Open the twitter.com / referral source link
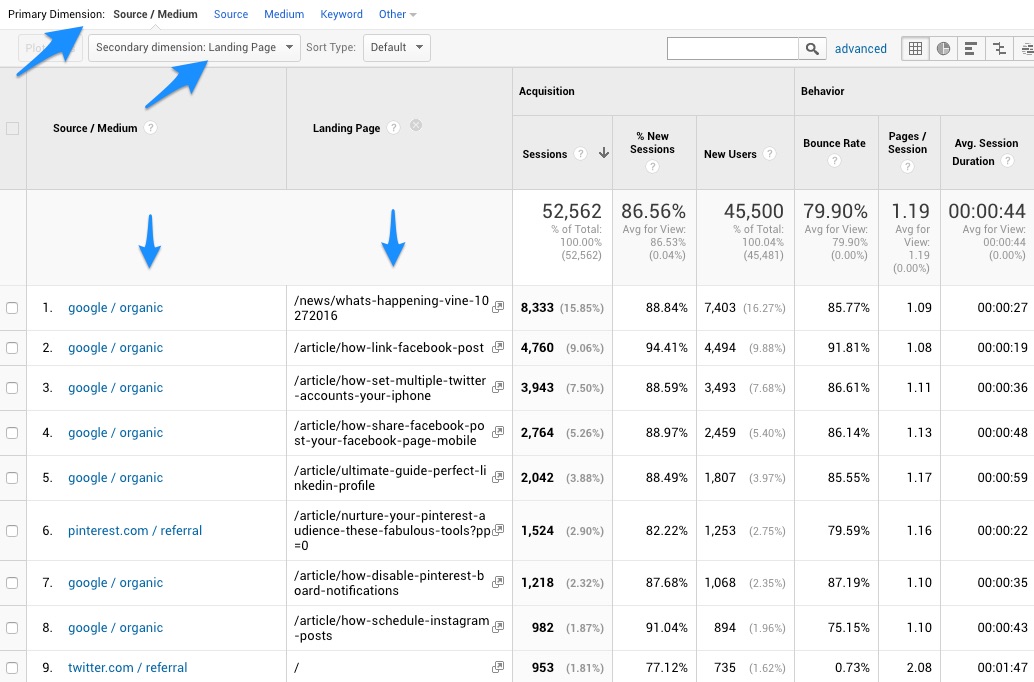 pyautogui.click(x=127, y=668)
